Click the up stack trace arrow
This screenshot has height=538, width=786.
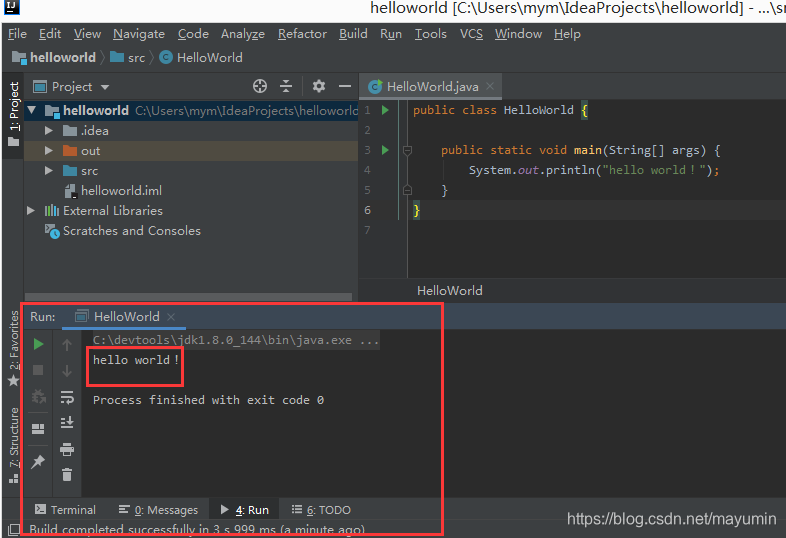pyautogui.click(x=67, y=344)
